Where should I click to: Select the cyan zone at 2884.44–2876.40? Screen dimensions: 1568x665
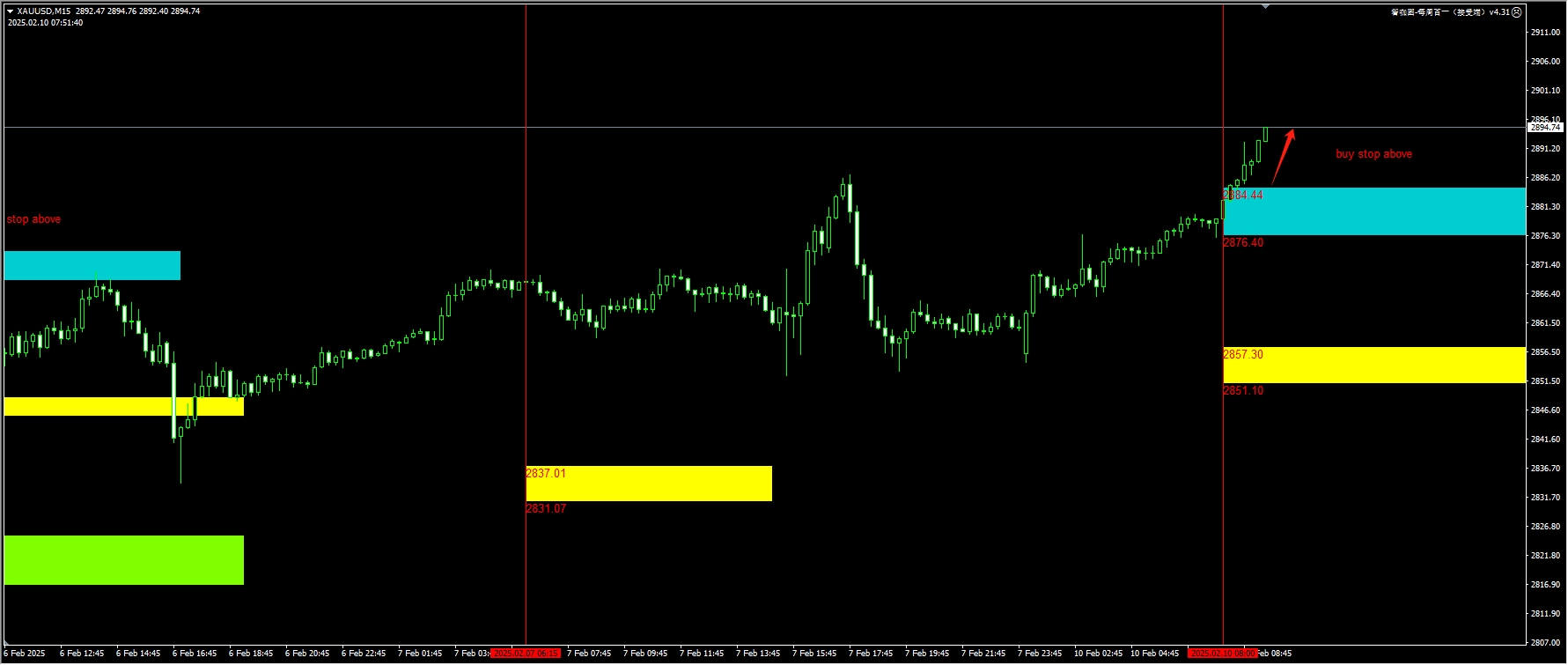pos(1373,211)
